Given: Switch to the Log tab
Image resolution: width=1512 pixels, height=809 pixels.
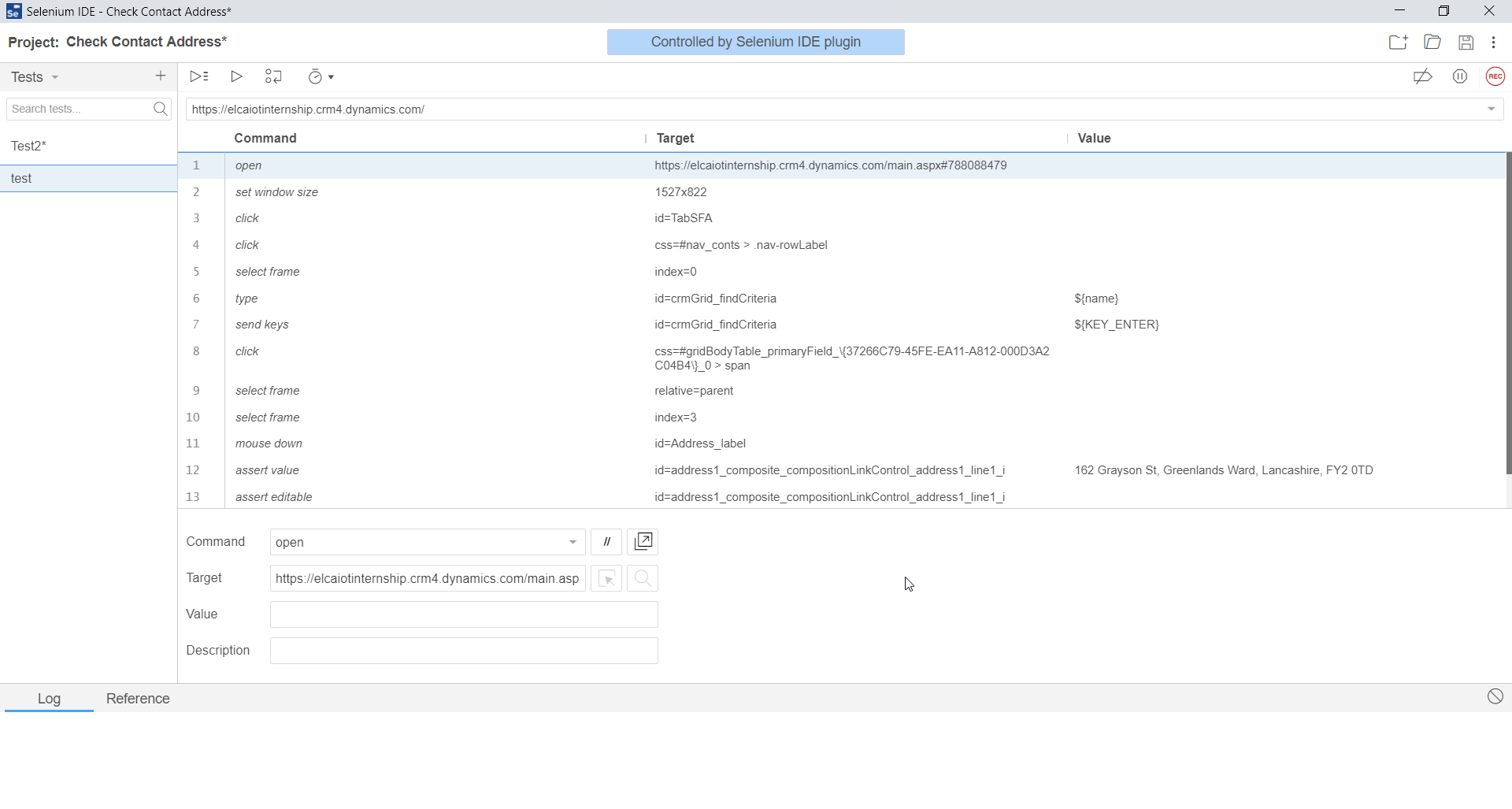Looking at the screenshot, I should click(49, 699).
